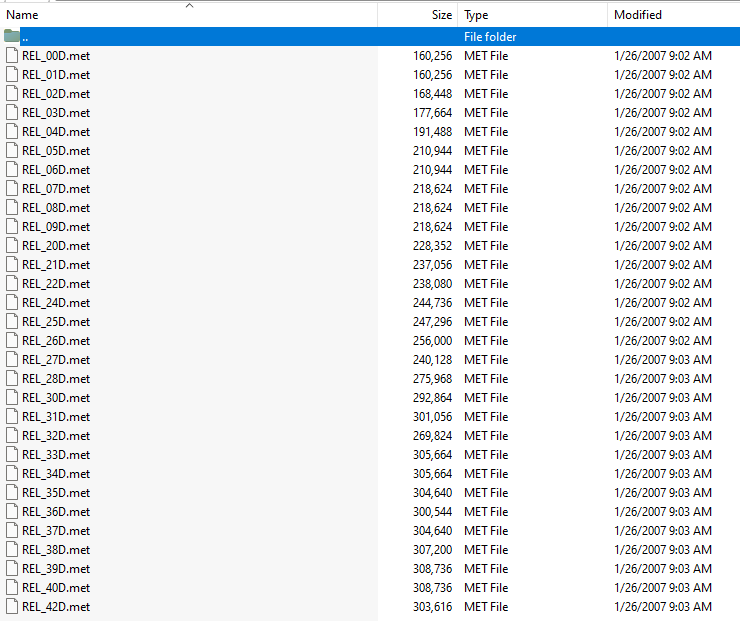The width and height of the screenshot is (740, 621).
Task: Sort files by the Size column header
Action: [x=441, y=15]
